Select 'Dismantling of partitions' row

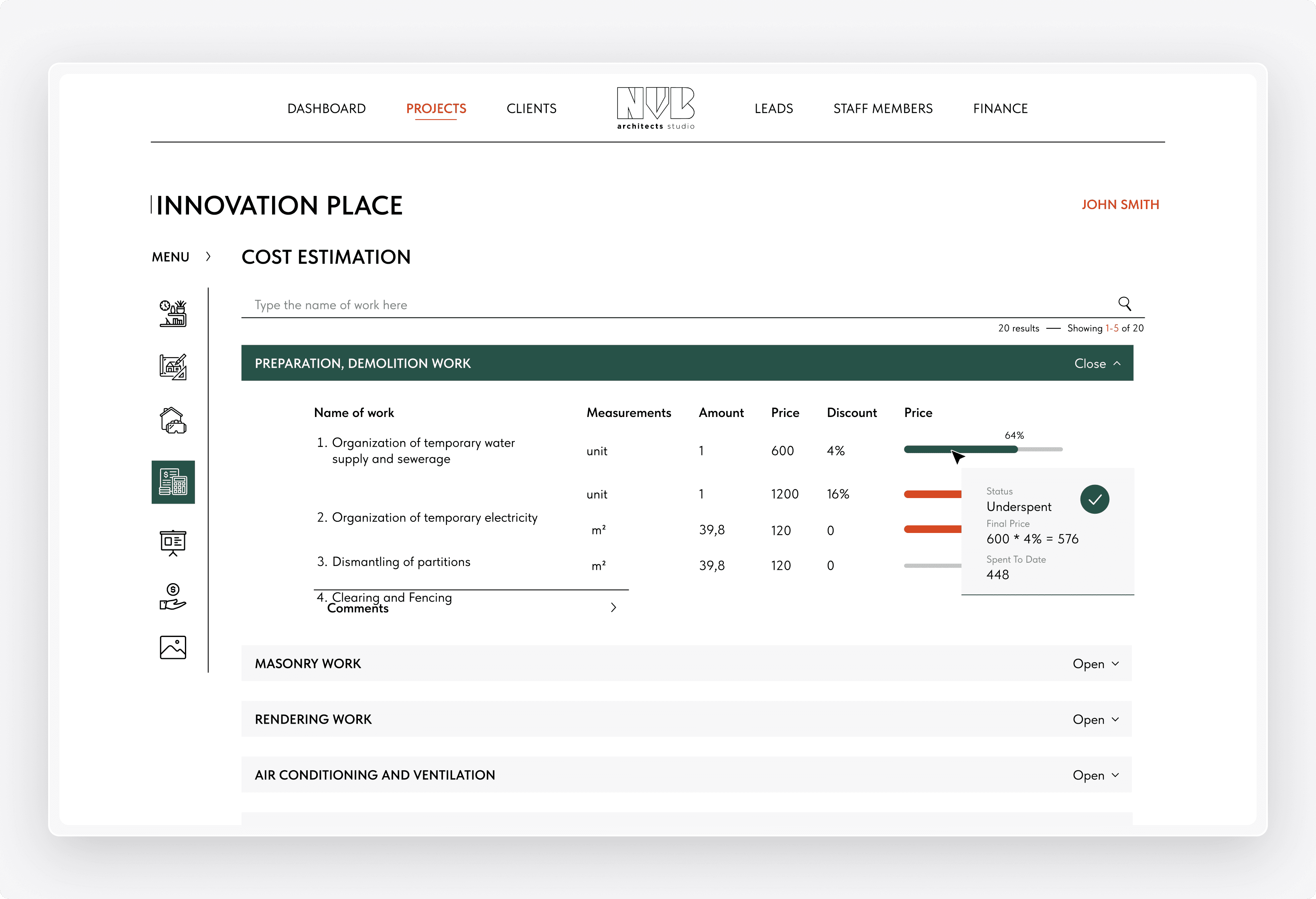coord(394,561)
